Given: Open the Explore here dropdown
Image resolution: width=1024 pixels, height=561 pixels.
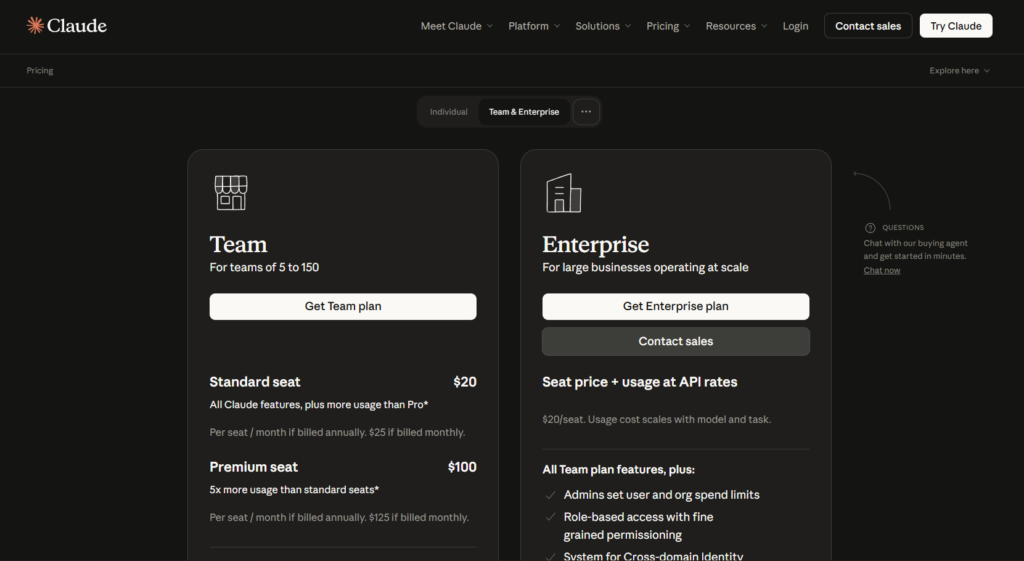Looking at the screenshot, I should coord(959,71).
